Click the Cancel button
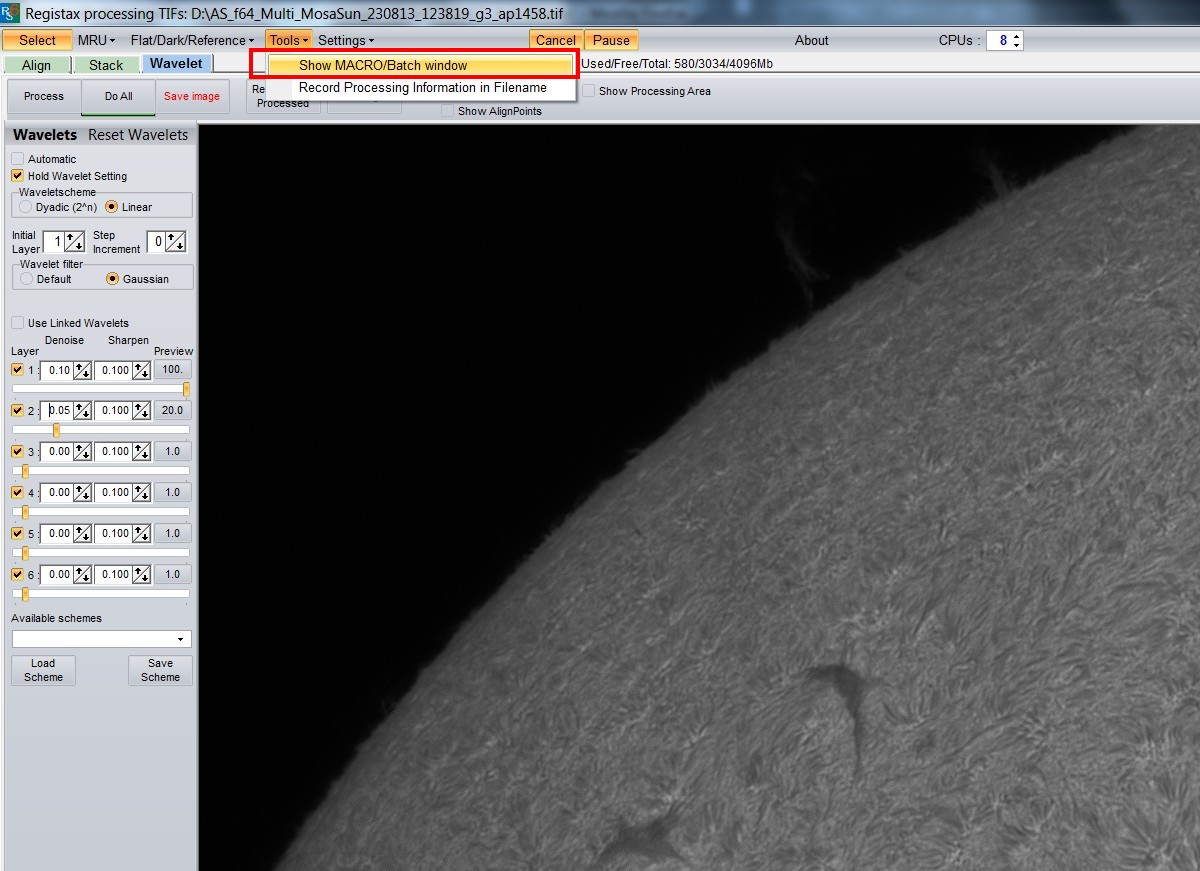The image size is (1200, 871). point(555,40)
